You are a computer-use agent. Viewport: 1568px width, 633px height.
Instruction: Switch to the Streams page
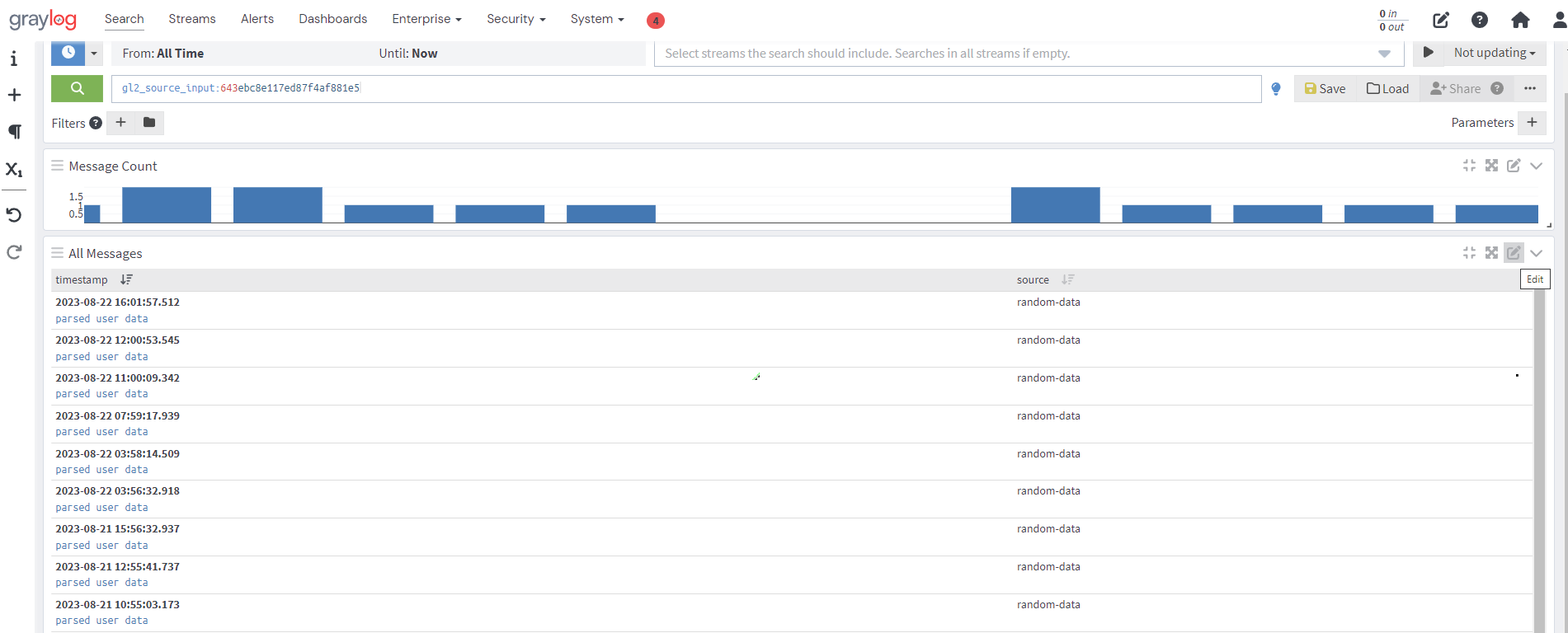tap(192, 19)
